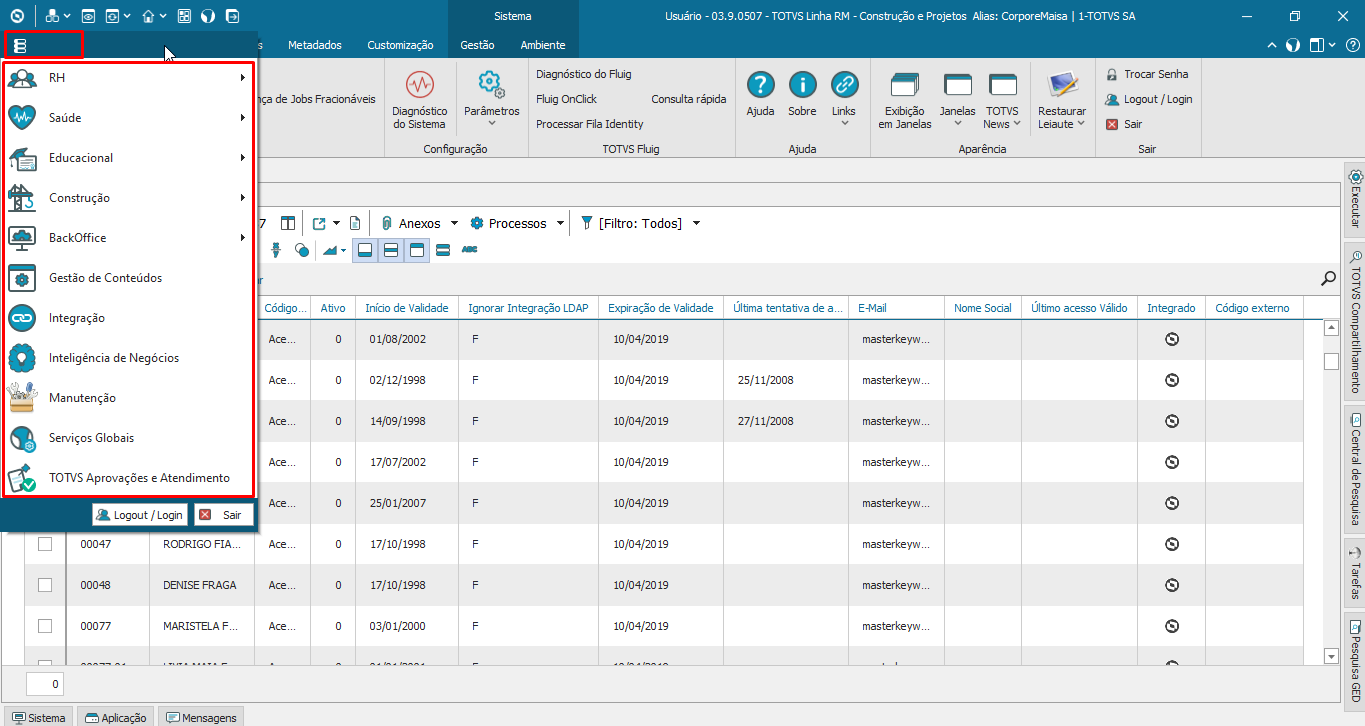Click the Restaurar Leiaute icon
Screen dimensions: 1365x726
(x=1061, y=85)
